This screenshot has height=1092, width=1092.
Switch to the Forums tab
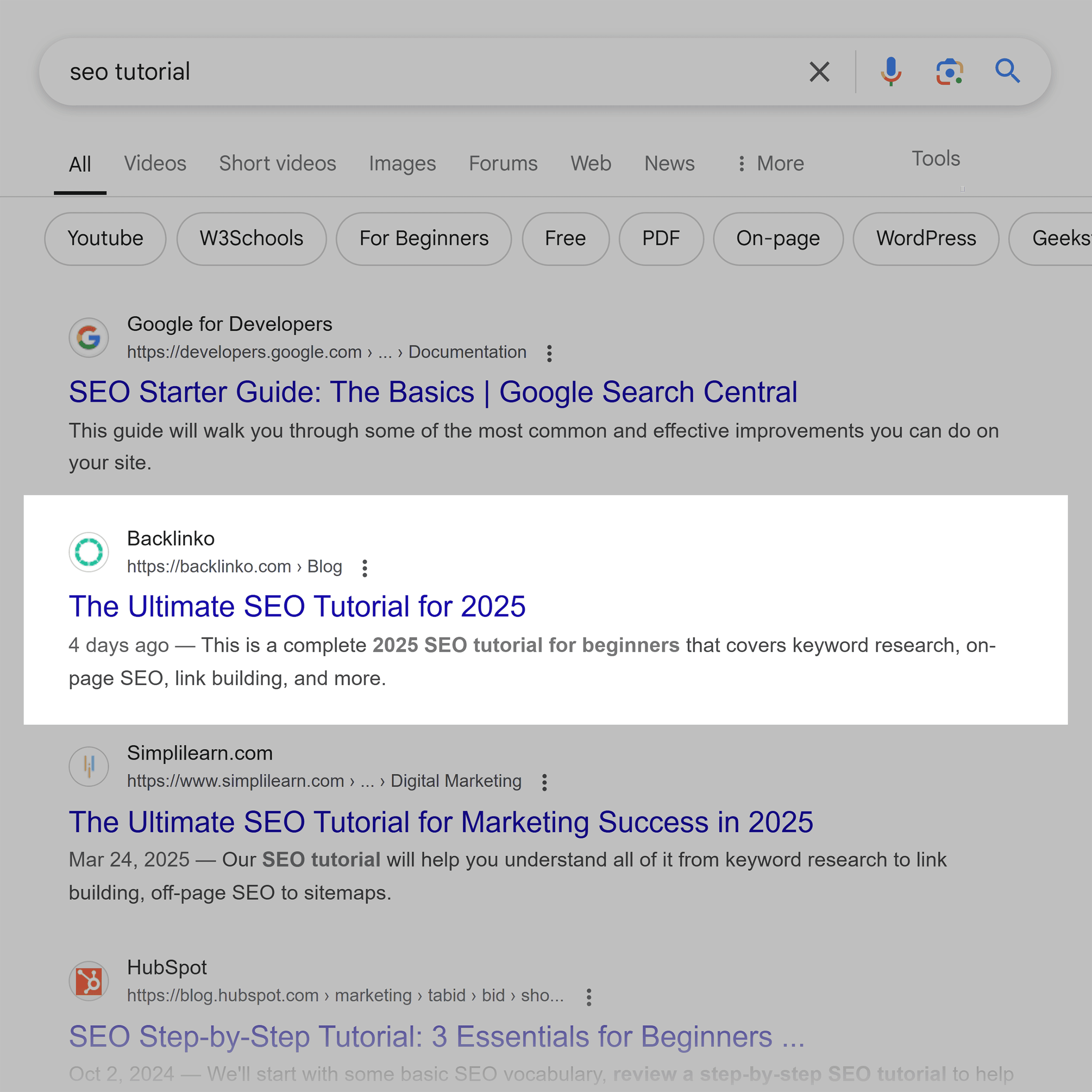(503, 163)
